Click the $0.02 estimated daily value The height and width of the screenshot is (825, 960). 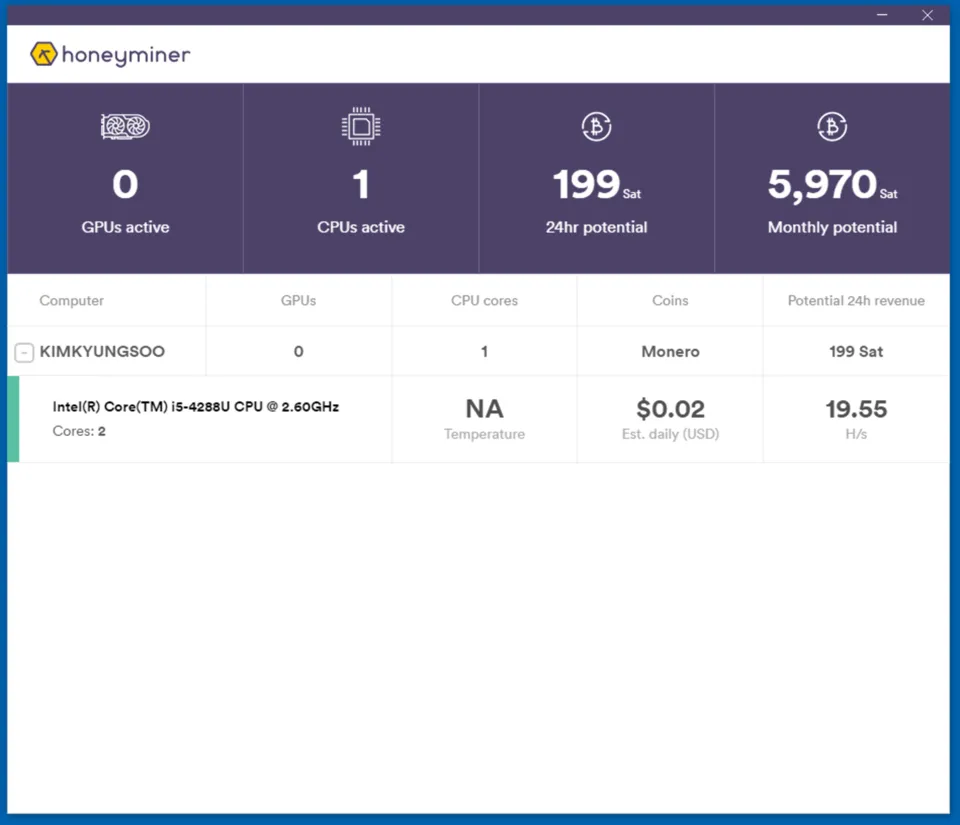click(x=670, y=409)
